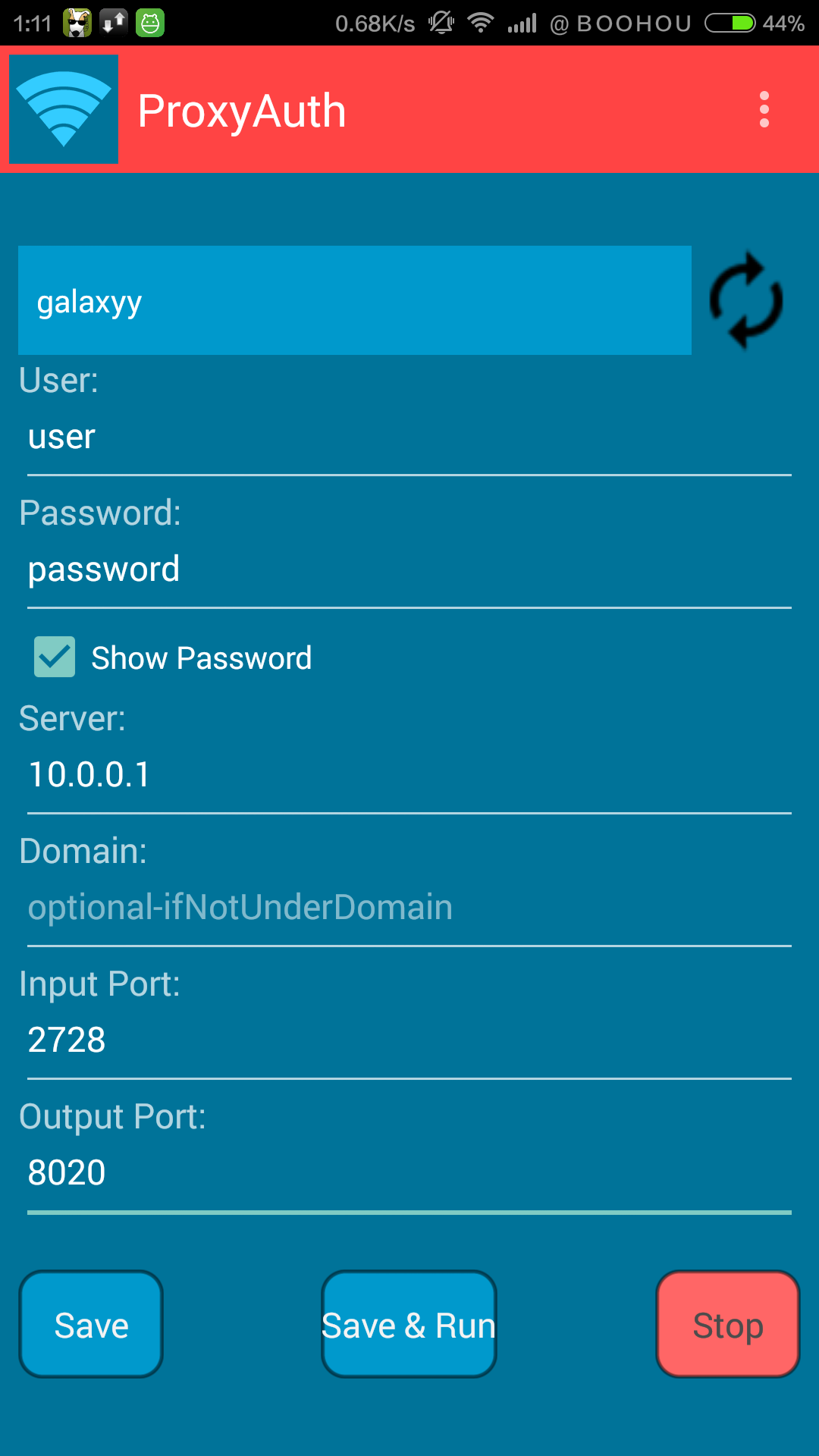Click the Android notification icon in status bar
The width and height of the screenshot is (819, 1456).
pyautogui.click(x=149, y=22)
